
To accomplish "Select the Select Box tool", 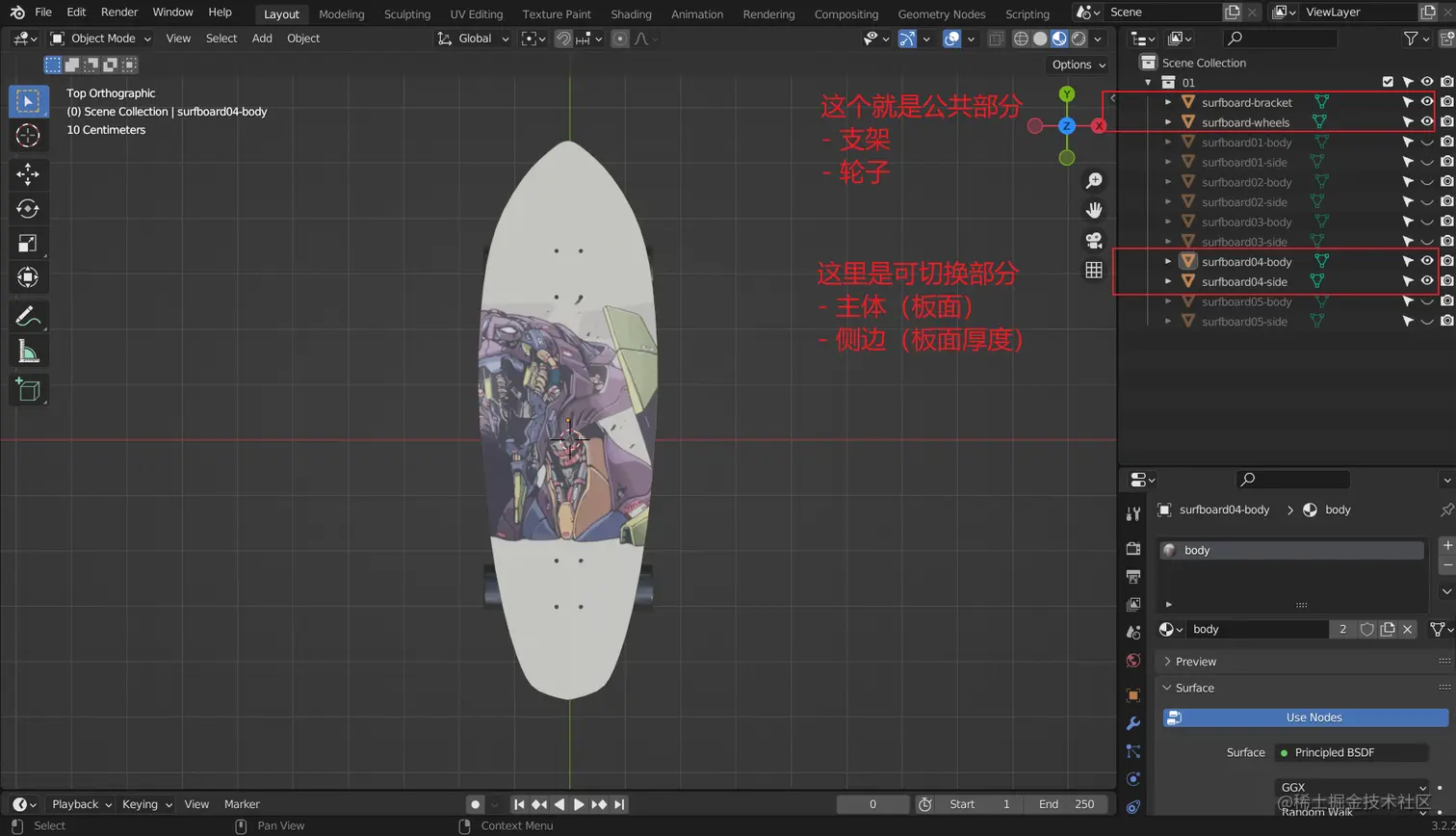I will click(28, 101).
